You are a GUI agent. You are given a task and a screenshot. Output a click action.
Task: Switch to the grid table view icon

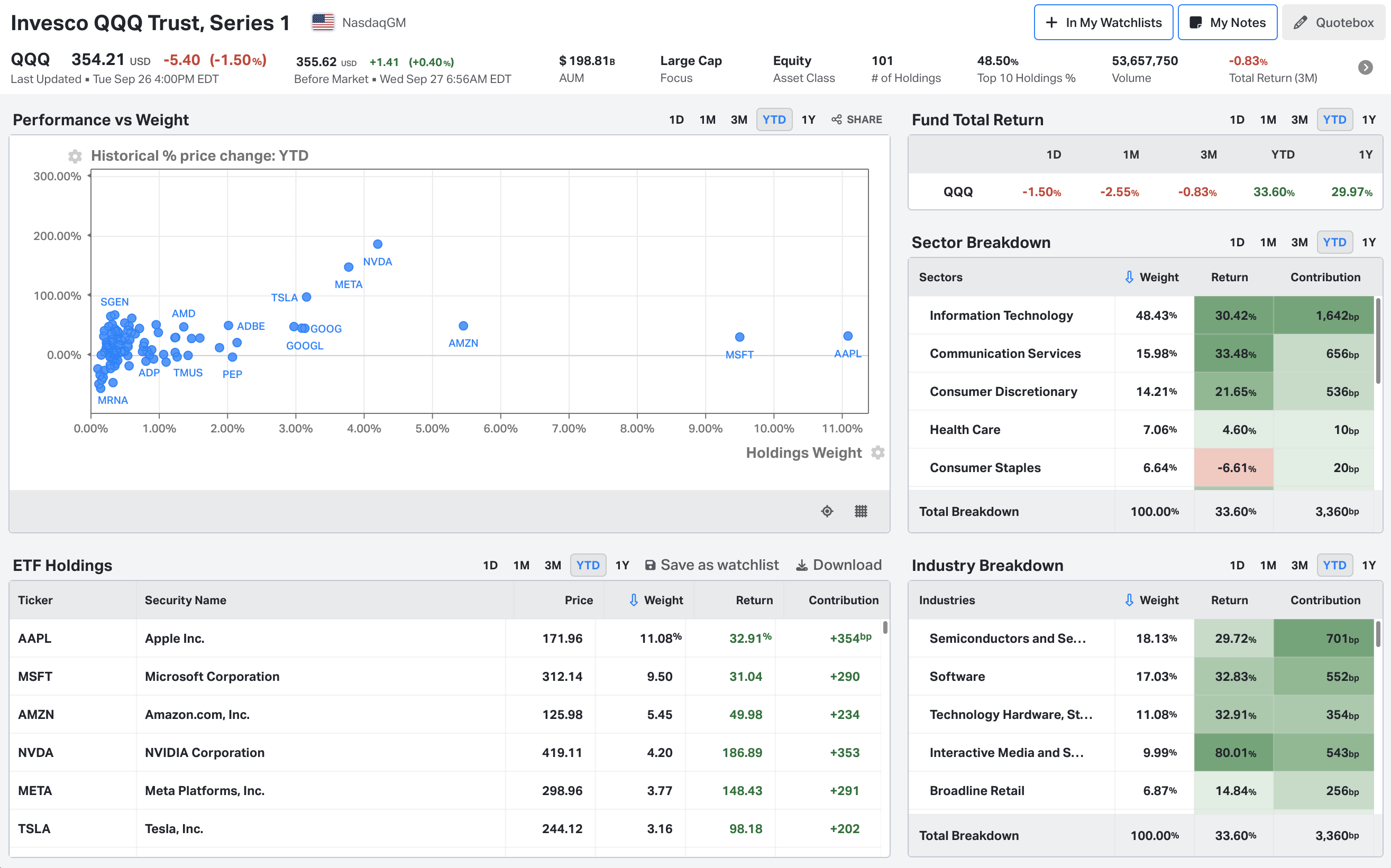pos(861,511)
